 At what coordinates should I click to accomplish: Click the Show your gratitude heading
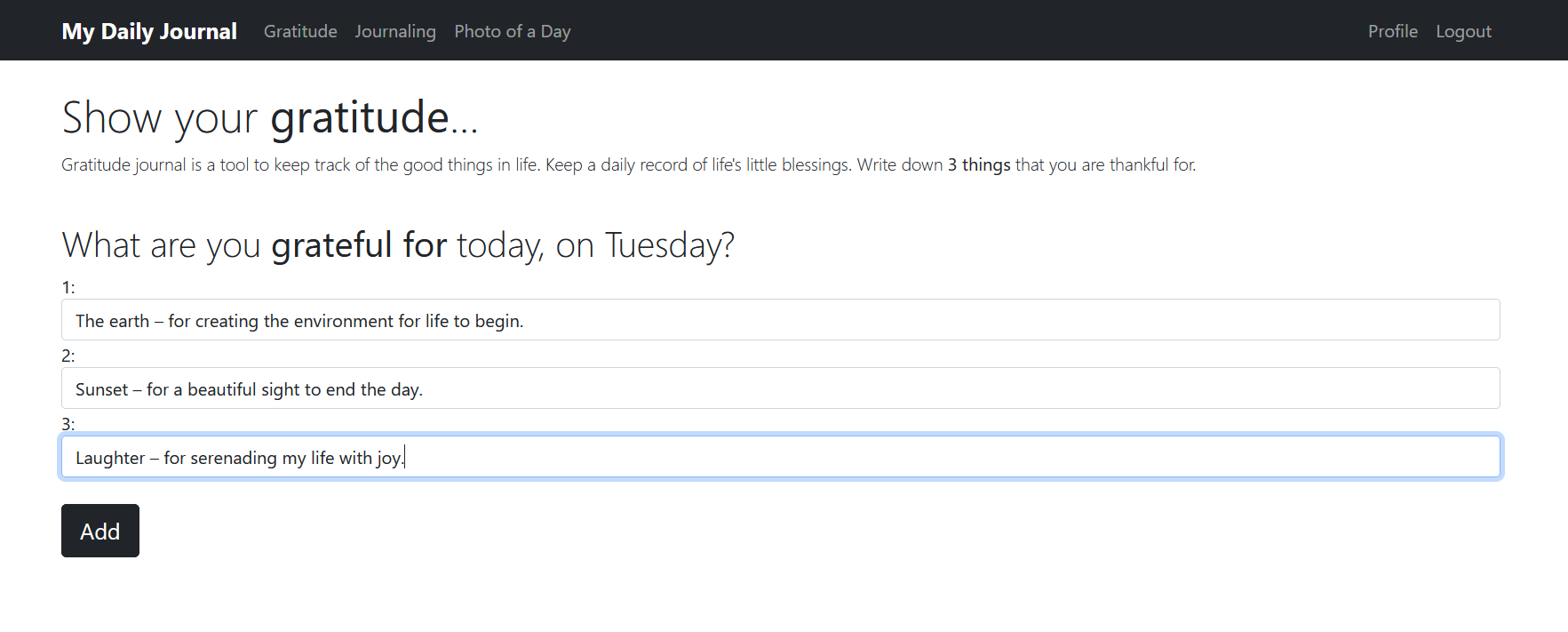[268, 116]
